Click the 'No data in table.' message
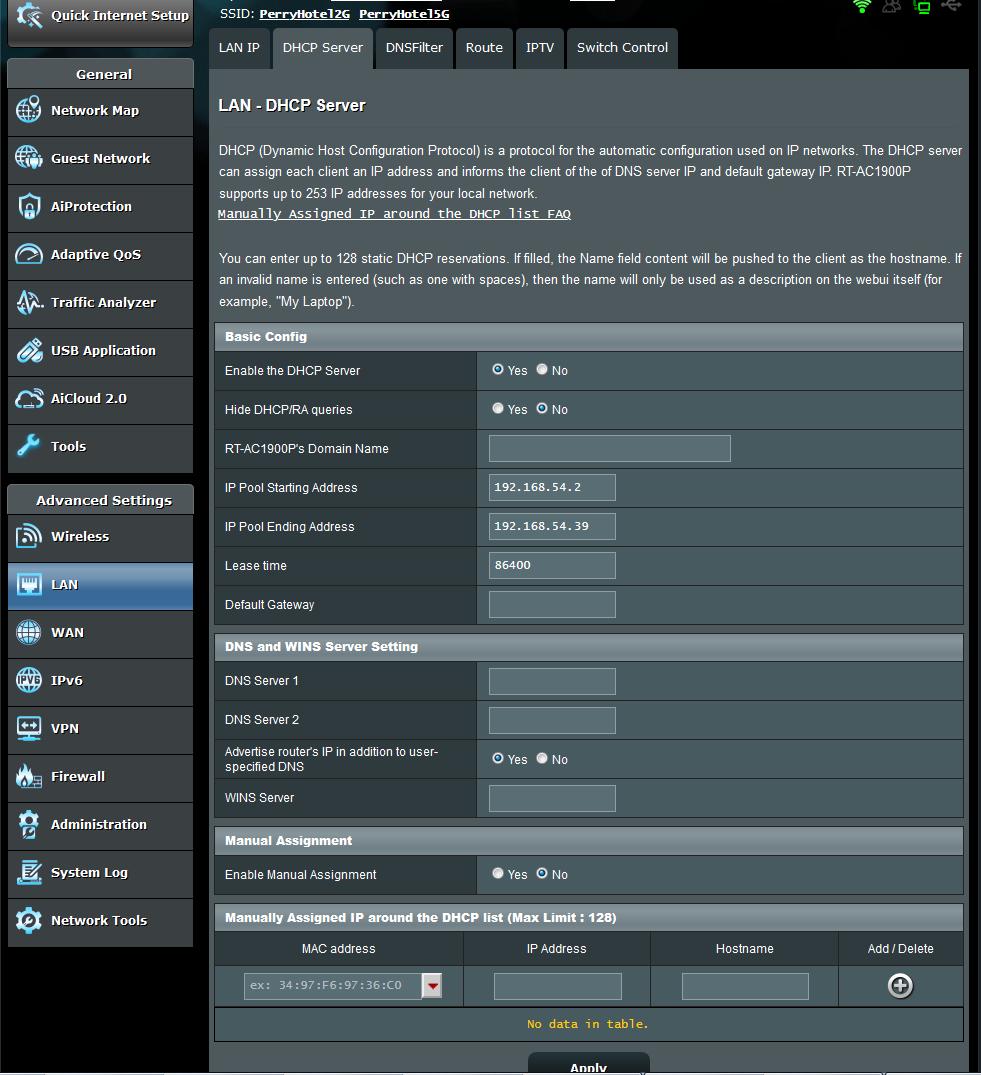981x1075 pixels. coord(588,1024)
